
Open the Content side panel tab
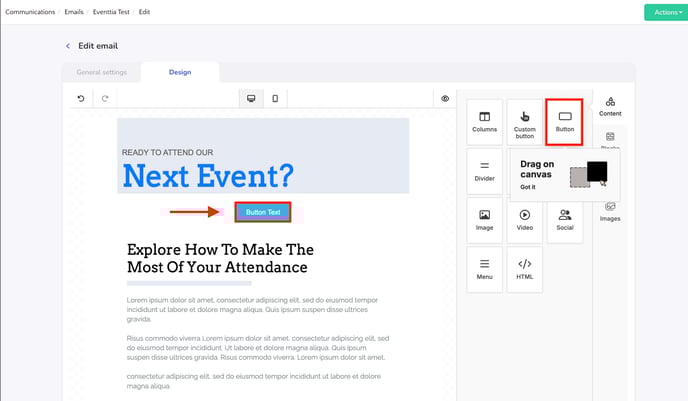click(x=610, y=107)
